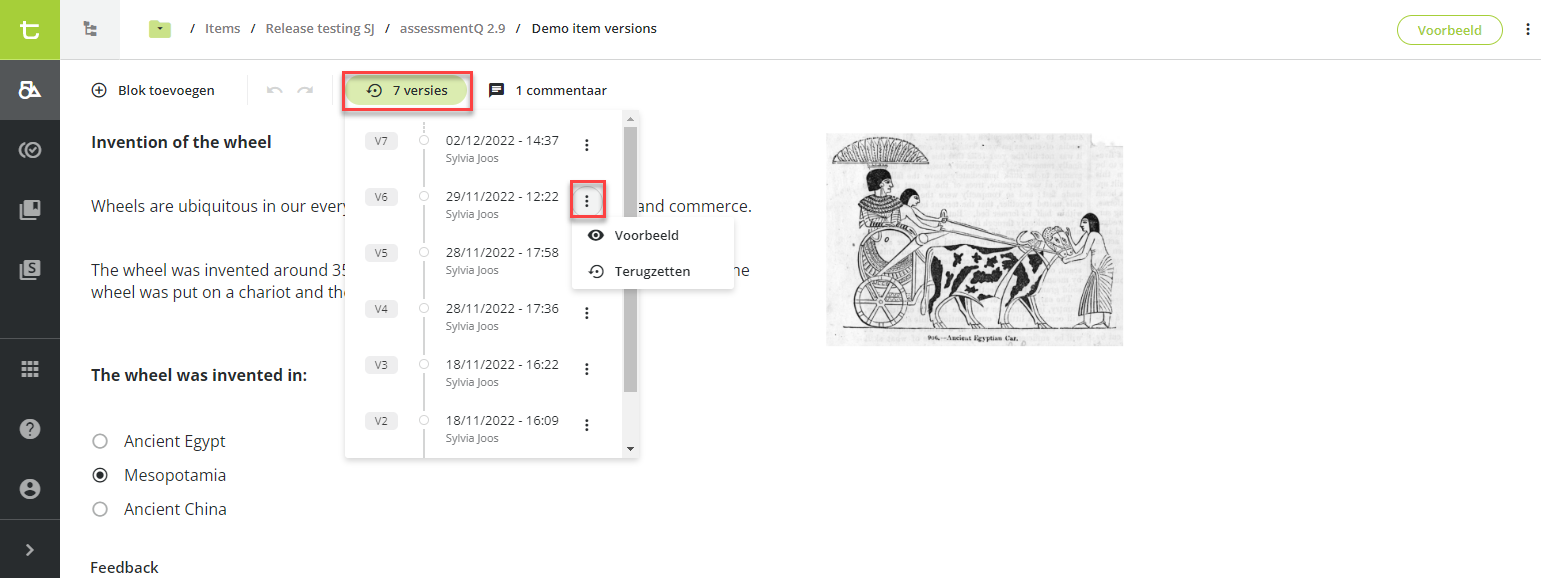Select the V2 version badge

pyautogui.click(x=381, y=421)
